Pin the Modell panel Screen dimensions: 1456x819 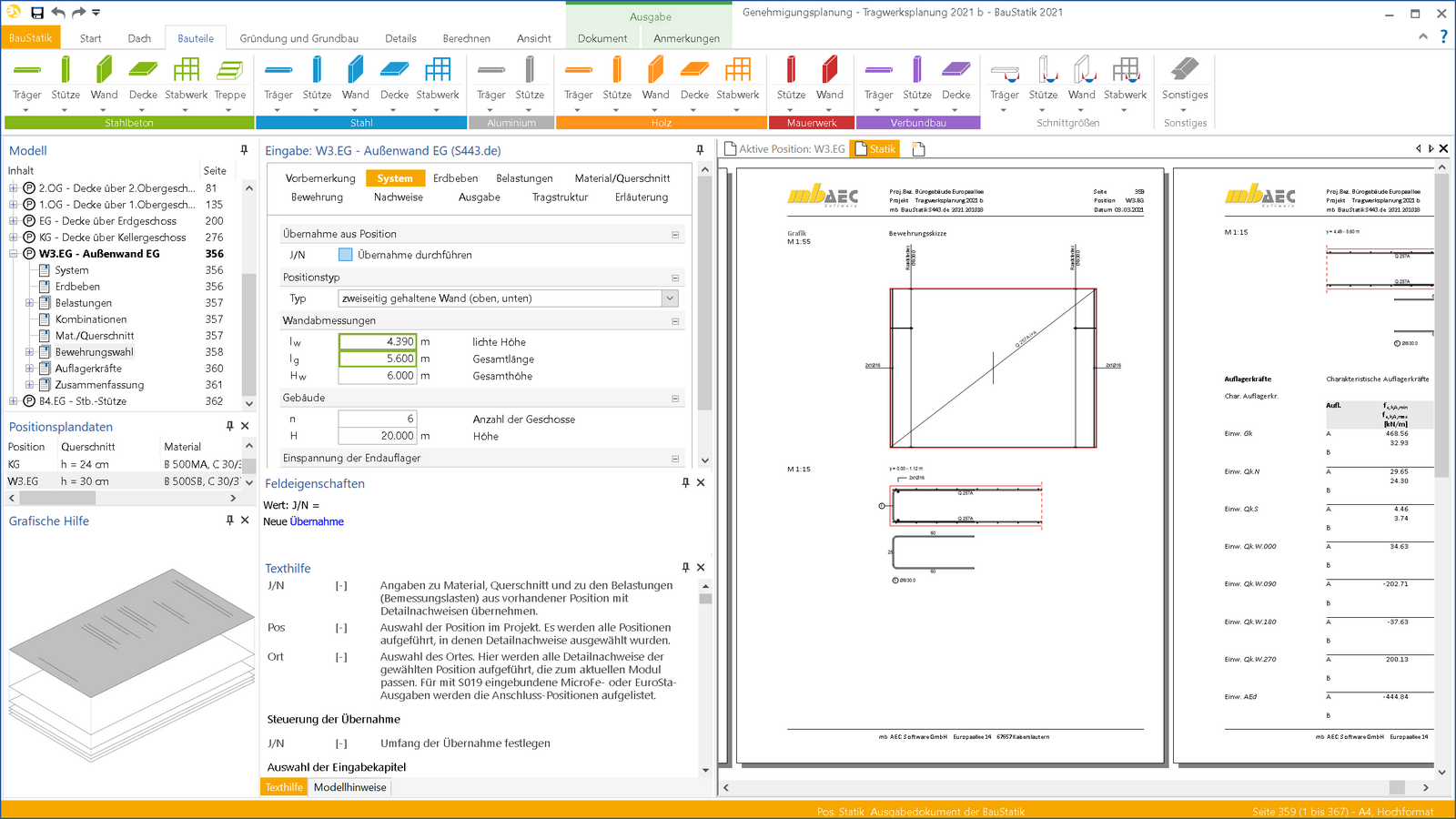point(244,150)
